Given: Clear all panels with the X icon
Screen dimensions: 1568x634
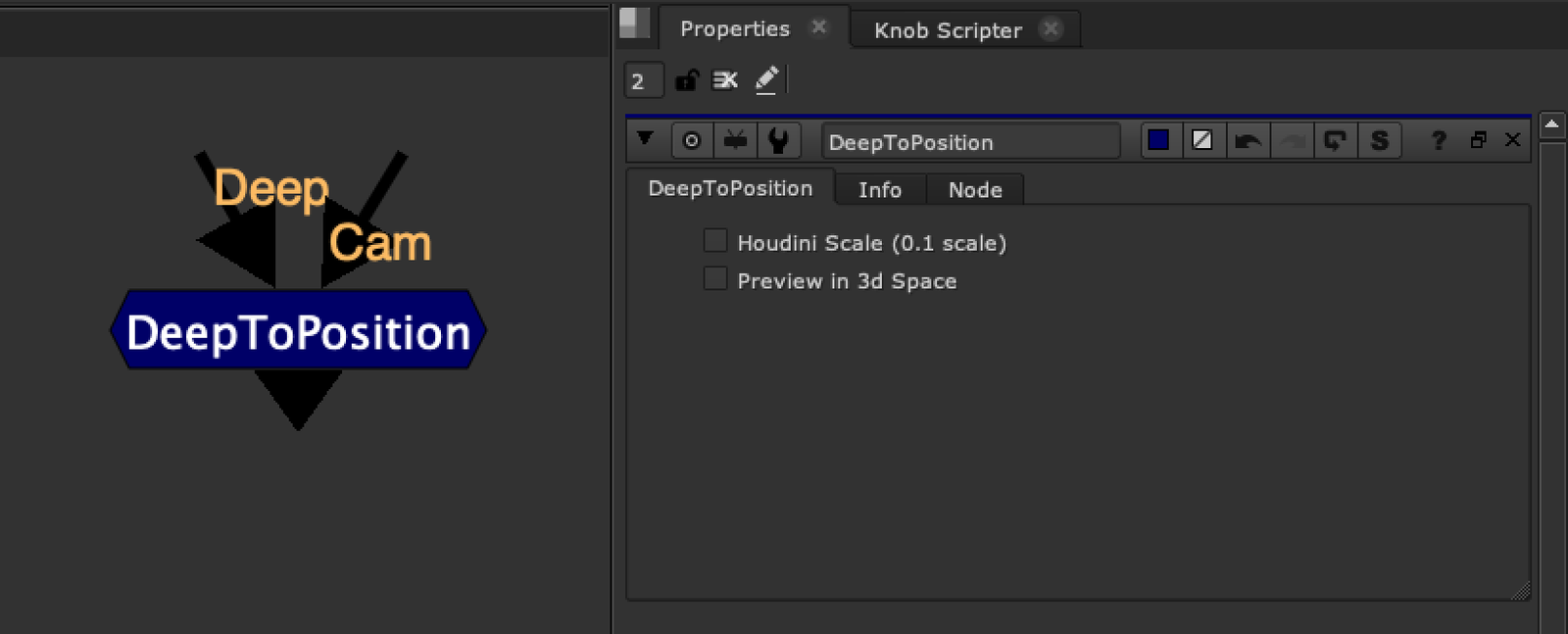Looking at the screenshot, I should click(725, 80).
